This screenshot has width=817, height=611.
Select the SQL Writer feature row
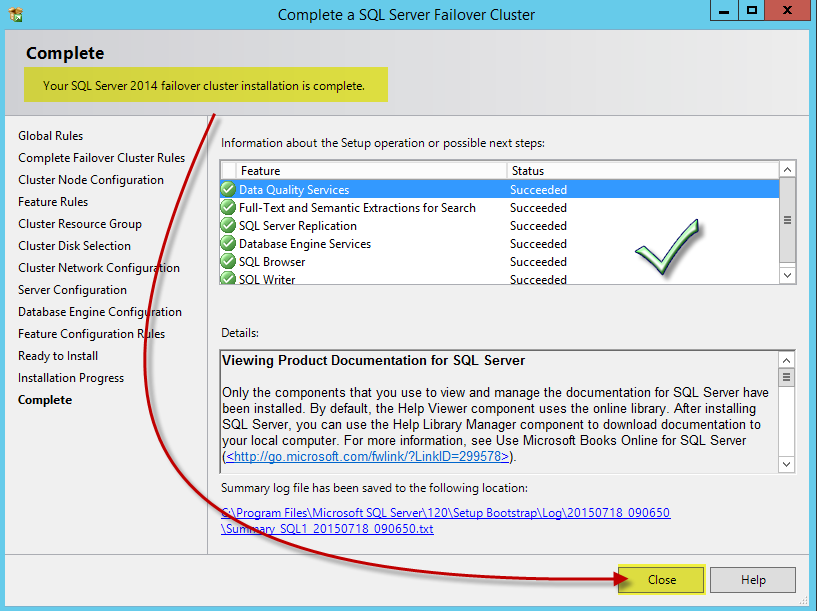[x=500, y=278]
